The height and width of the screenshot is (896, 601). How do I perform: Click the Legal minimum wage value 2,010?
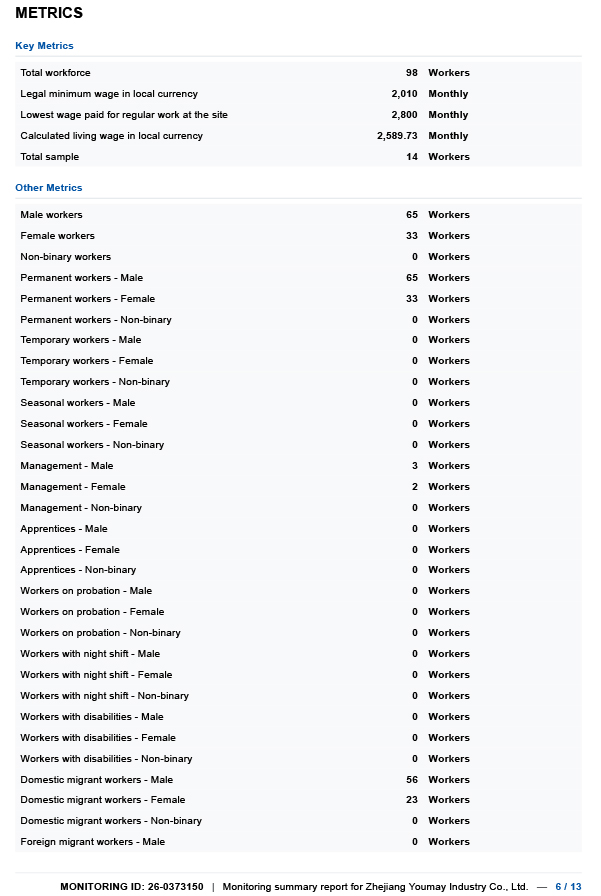[404, 94]
